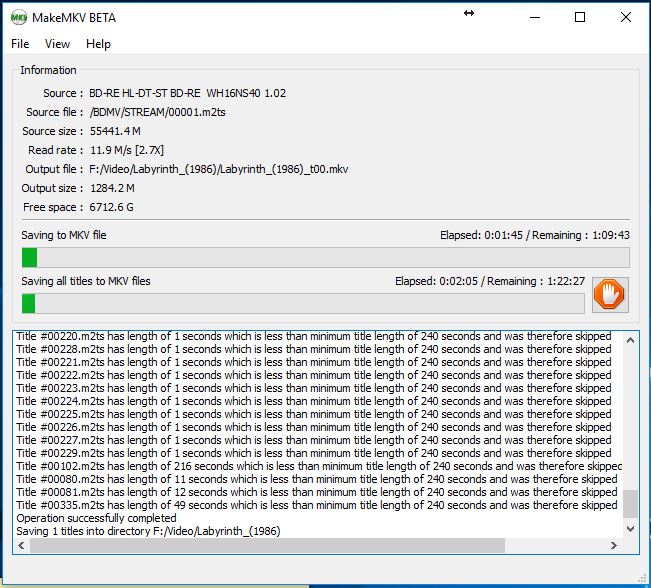Click the log's horizontal scroll right arrow

[614, 545]
